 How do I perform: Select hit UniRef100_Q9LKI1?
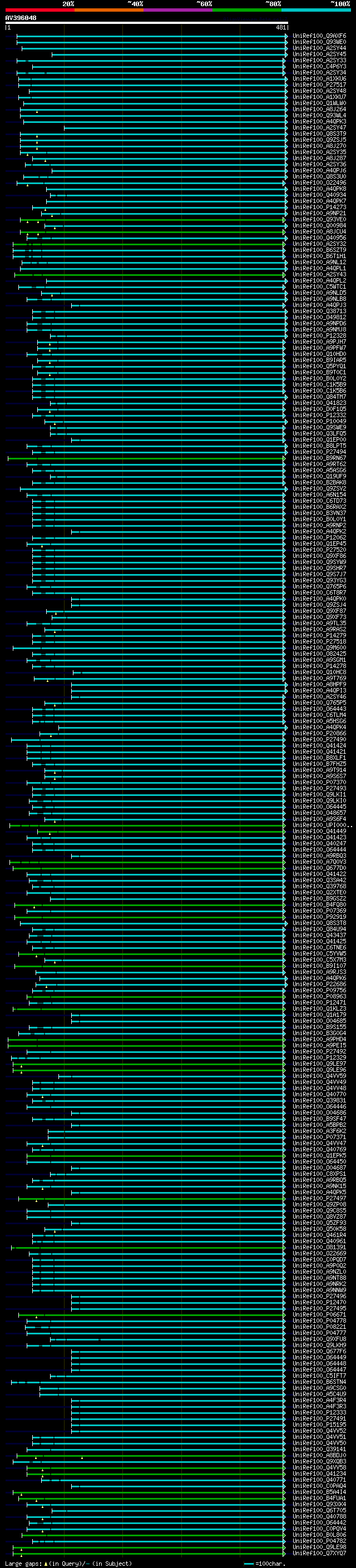[x=319, y=795]
